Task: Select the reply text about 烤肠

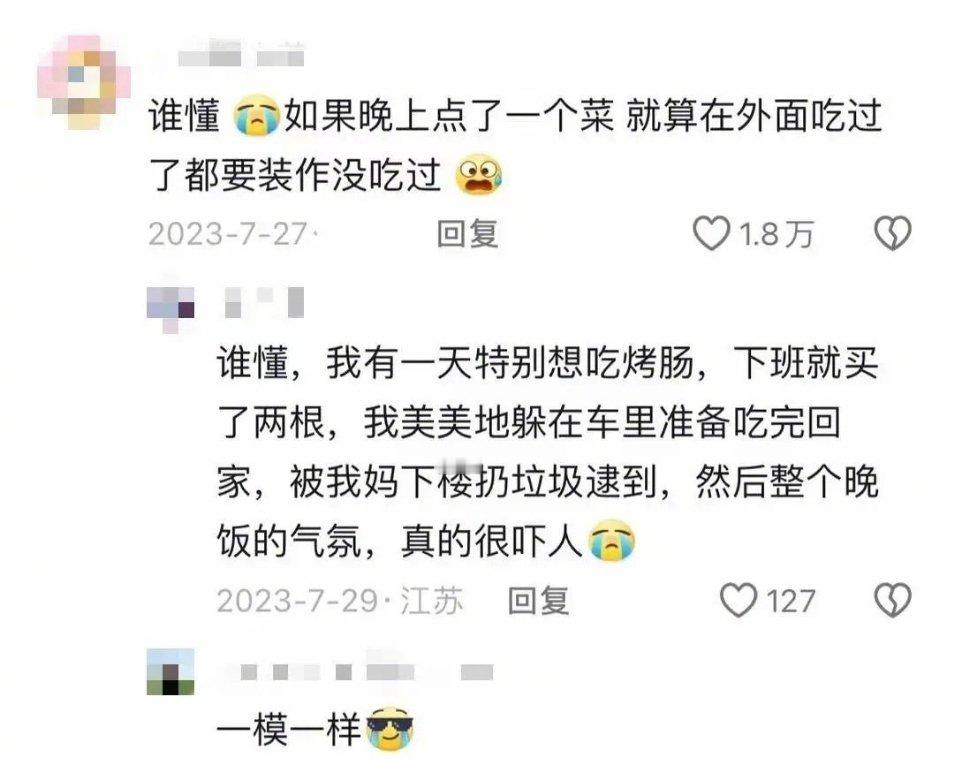Action: [548, 452]
